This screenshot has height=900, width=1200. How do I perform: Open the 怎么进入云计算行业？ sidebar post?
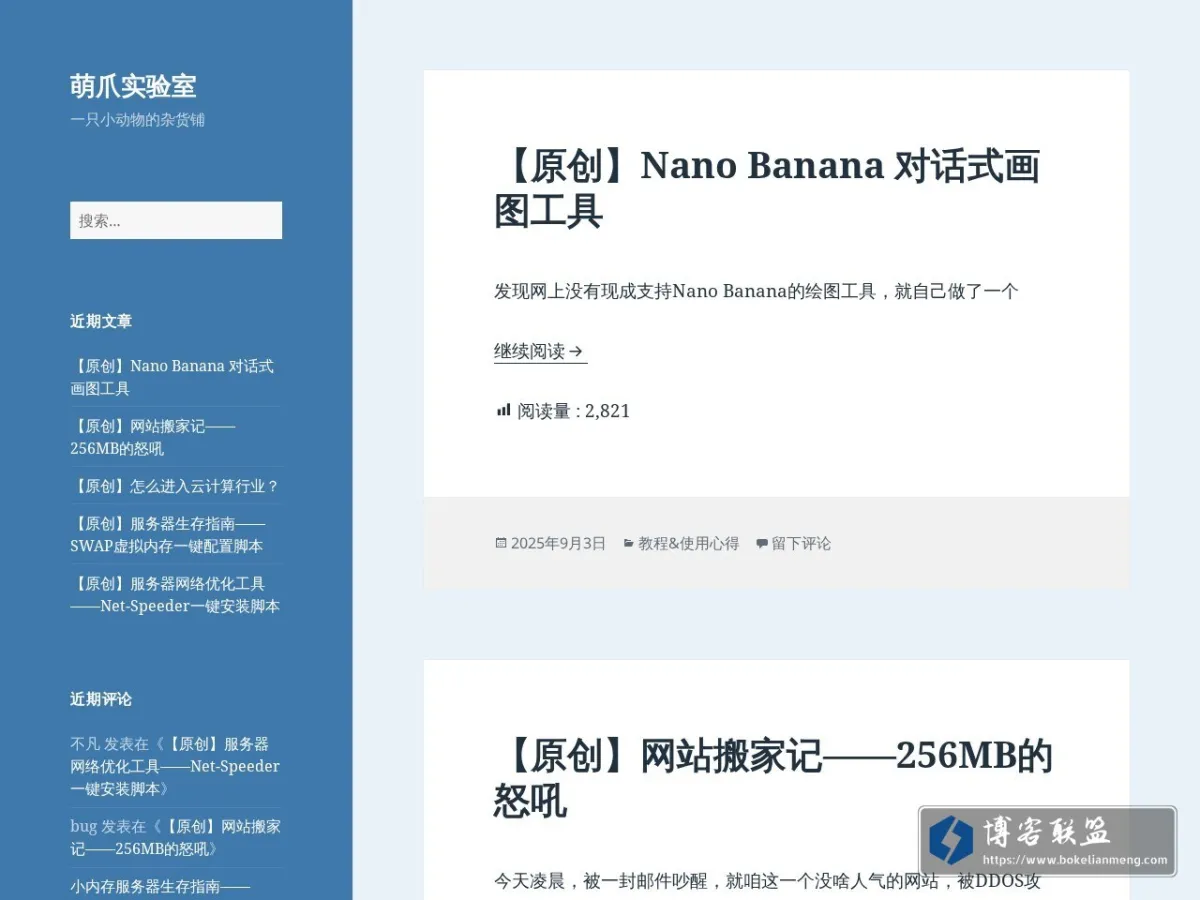coord(175,486)
